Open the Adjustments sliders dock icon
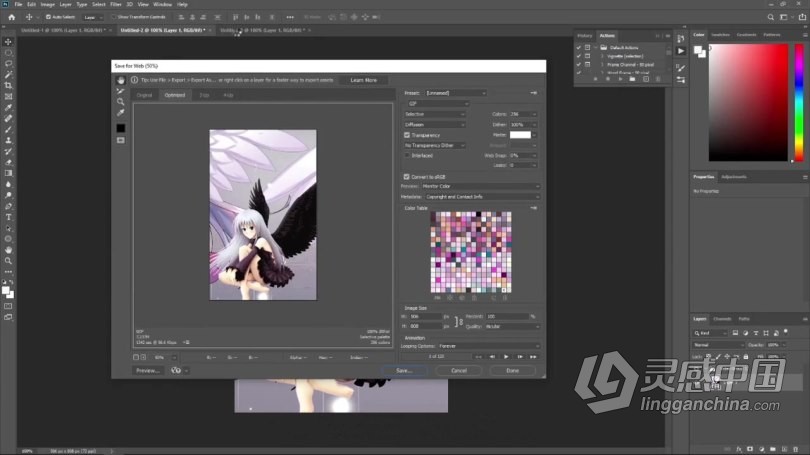 point(681,80)
